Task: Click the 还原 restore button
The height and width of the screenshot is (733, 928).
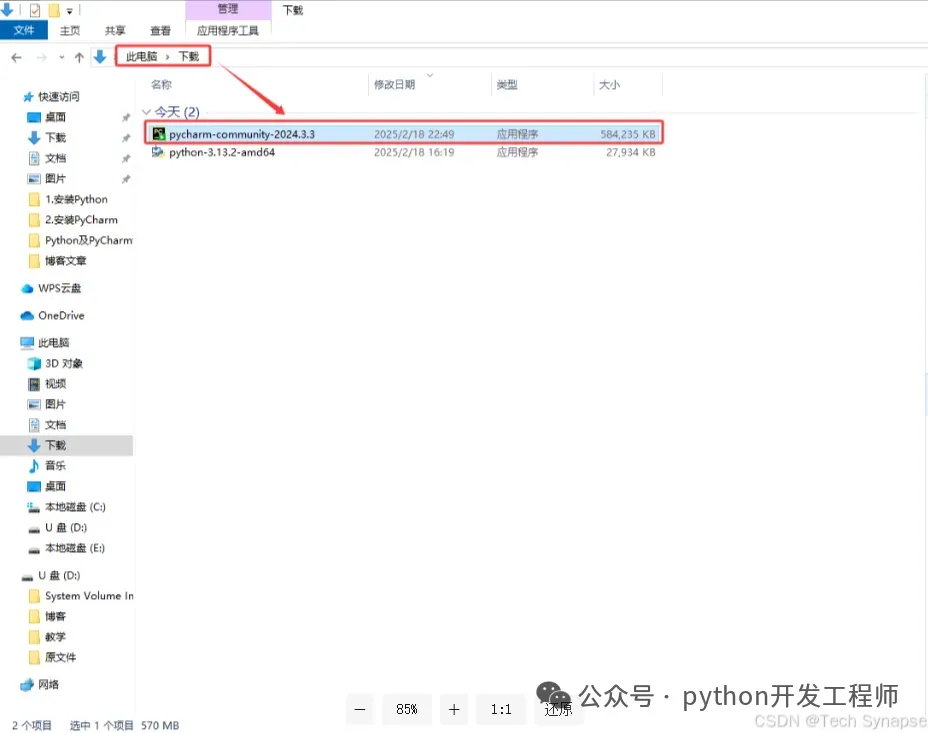Action: click(558, 709)
